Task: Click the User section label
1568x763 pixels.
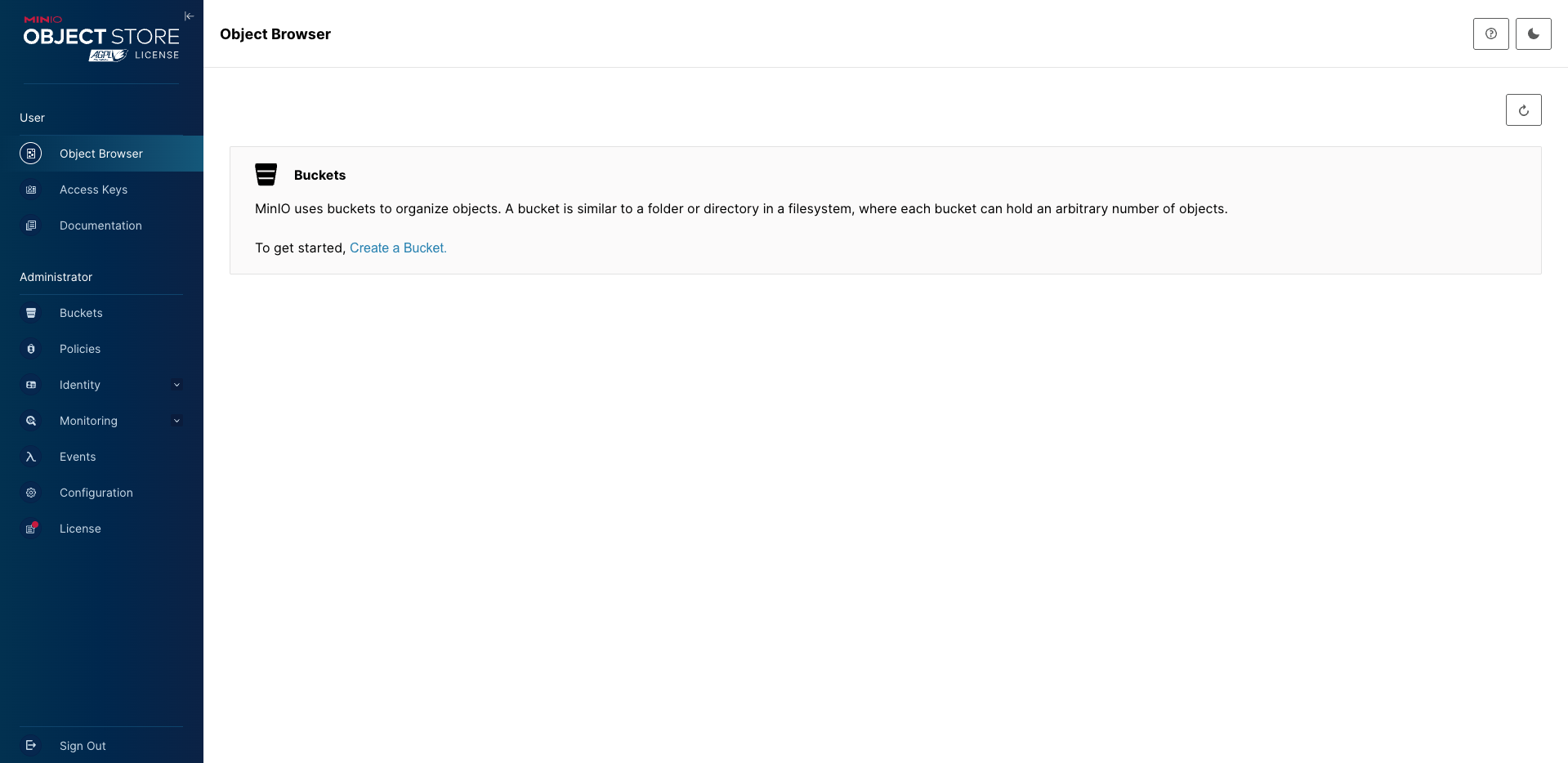Action: [x=32, y=118]
